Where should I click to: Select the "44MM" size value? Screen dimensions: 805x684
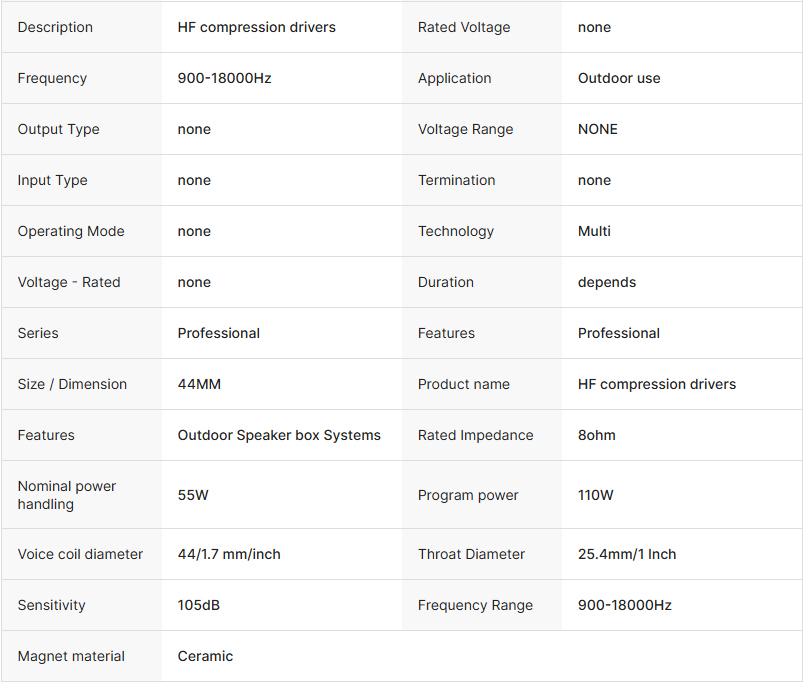pos(202,384)
